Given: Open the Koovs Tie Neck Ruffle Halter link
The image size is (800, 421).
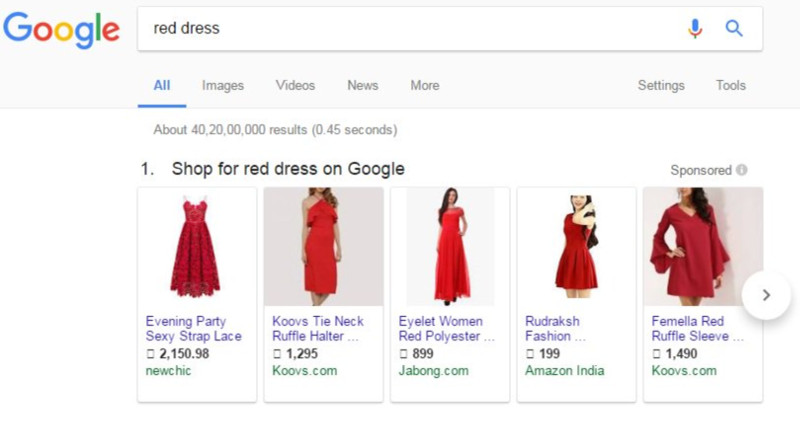Looking at the screenshot, I should pos(318,329).
